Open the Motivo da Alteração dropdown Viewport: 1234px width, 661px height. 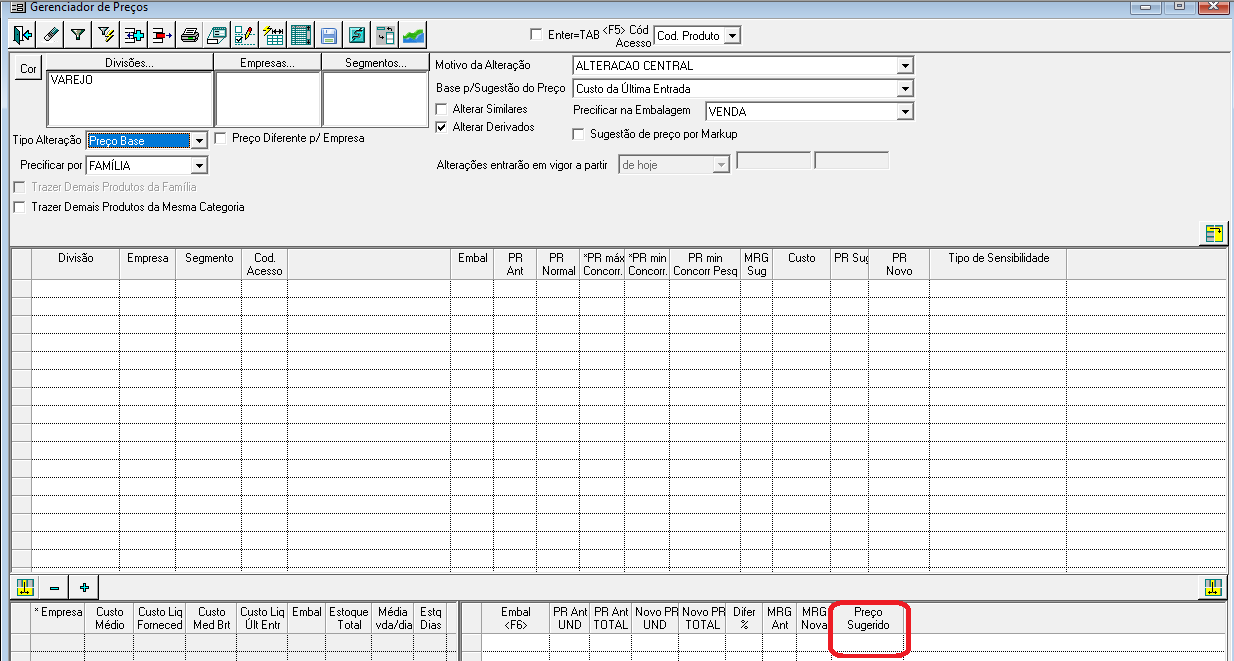click(905, 66)
